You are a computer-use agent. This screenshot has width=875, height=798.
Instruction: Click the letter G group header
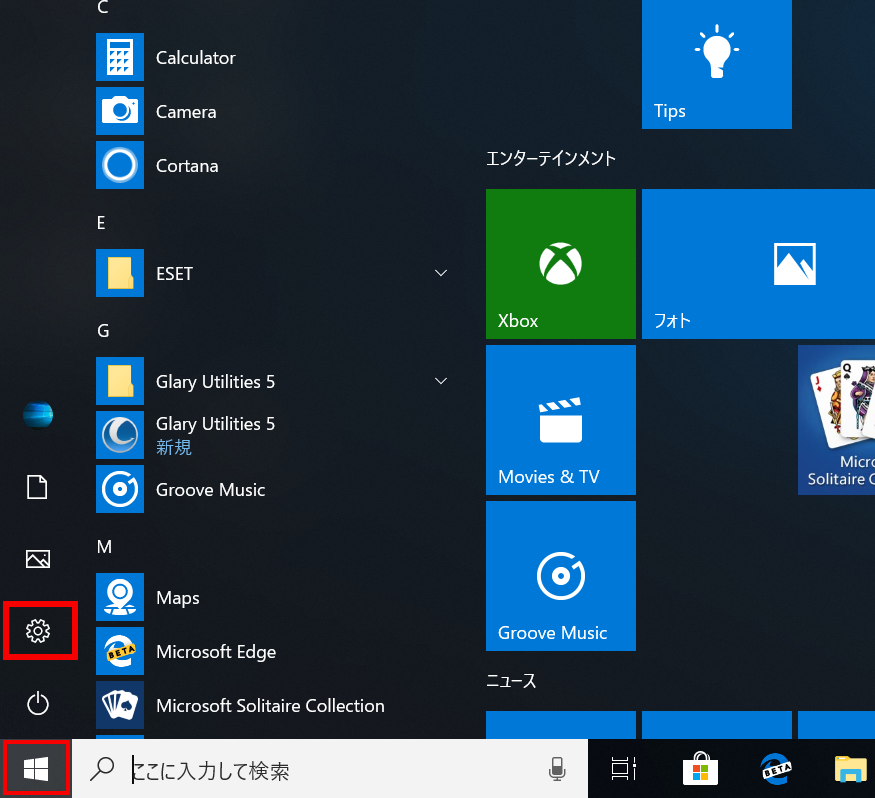(103, 331)
